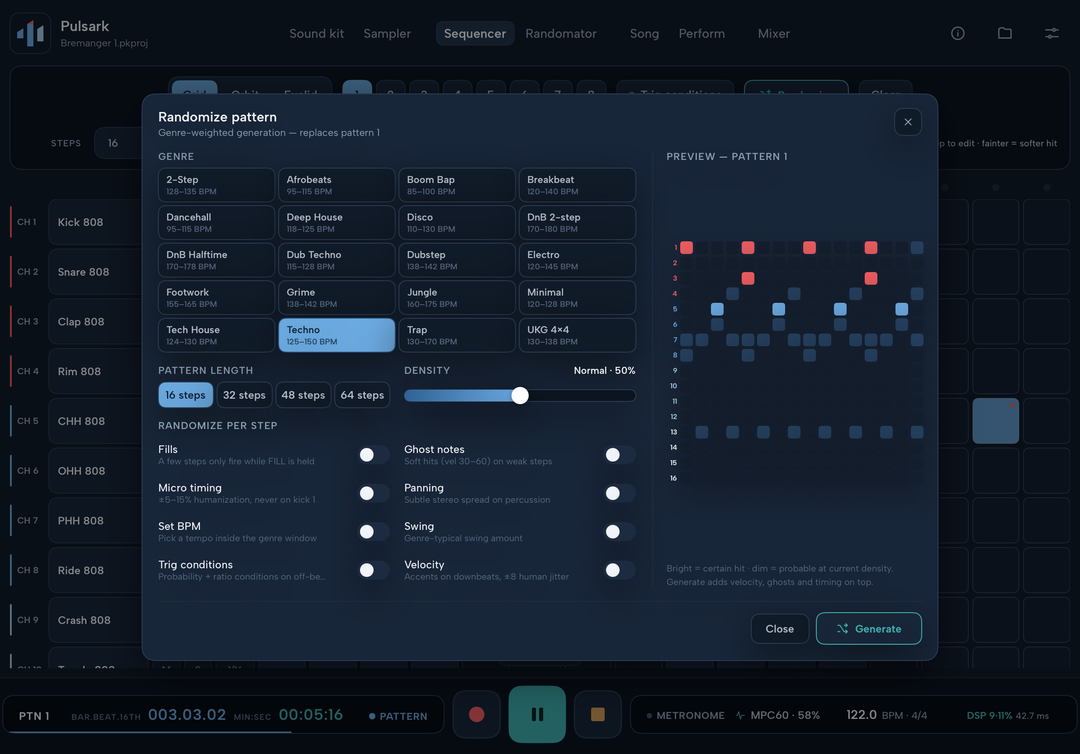Switch to the Sampler tab
Viewport: 1080px width, 754px height.
(x=387, y=34)
